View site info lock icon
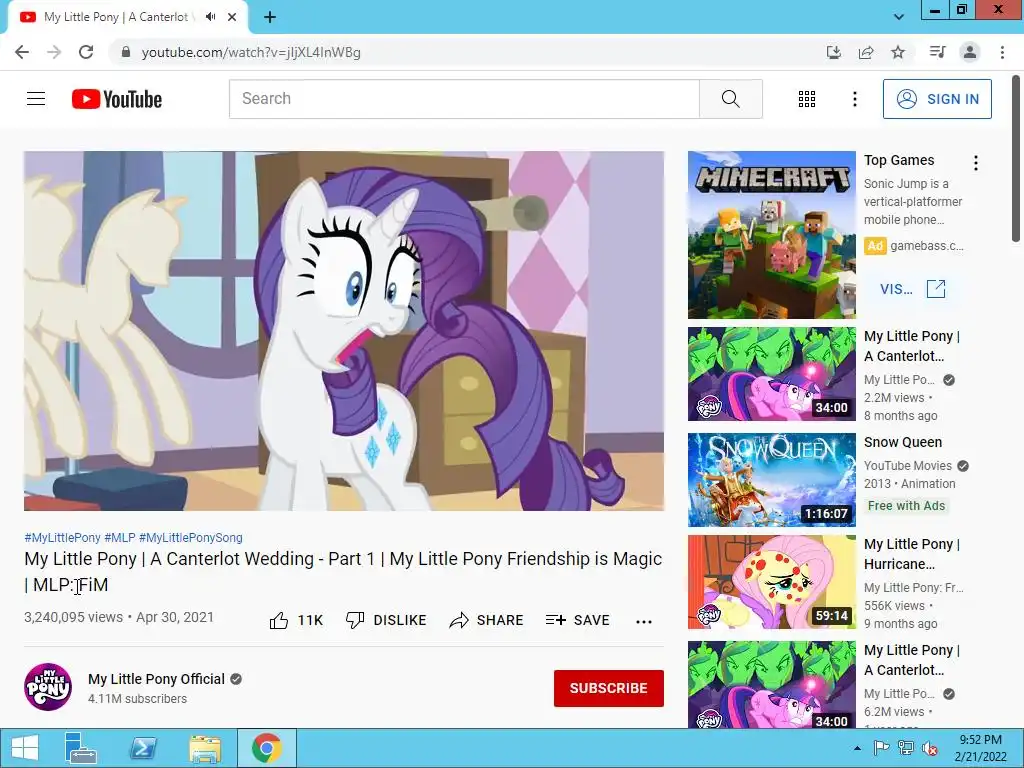Viewport: 1024px width, 768px height. pyautogui.click(x=126, y=52)
